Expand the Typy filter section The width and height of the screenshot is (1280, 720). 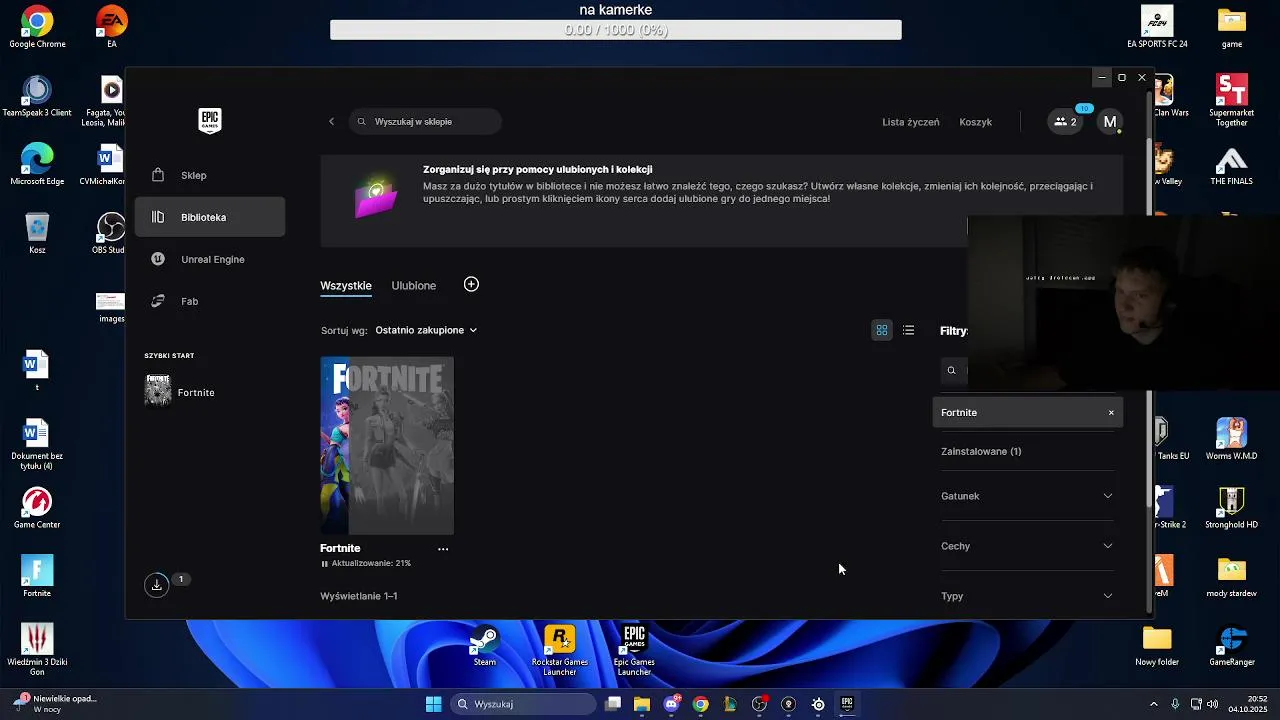point(1027,596)
